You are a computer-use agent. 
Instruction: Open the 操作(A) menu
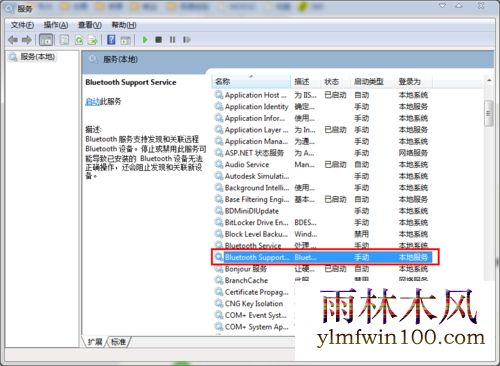[x=56, y=25]
